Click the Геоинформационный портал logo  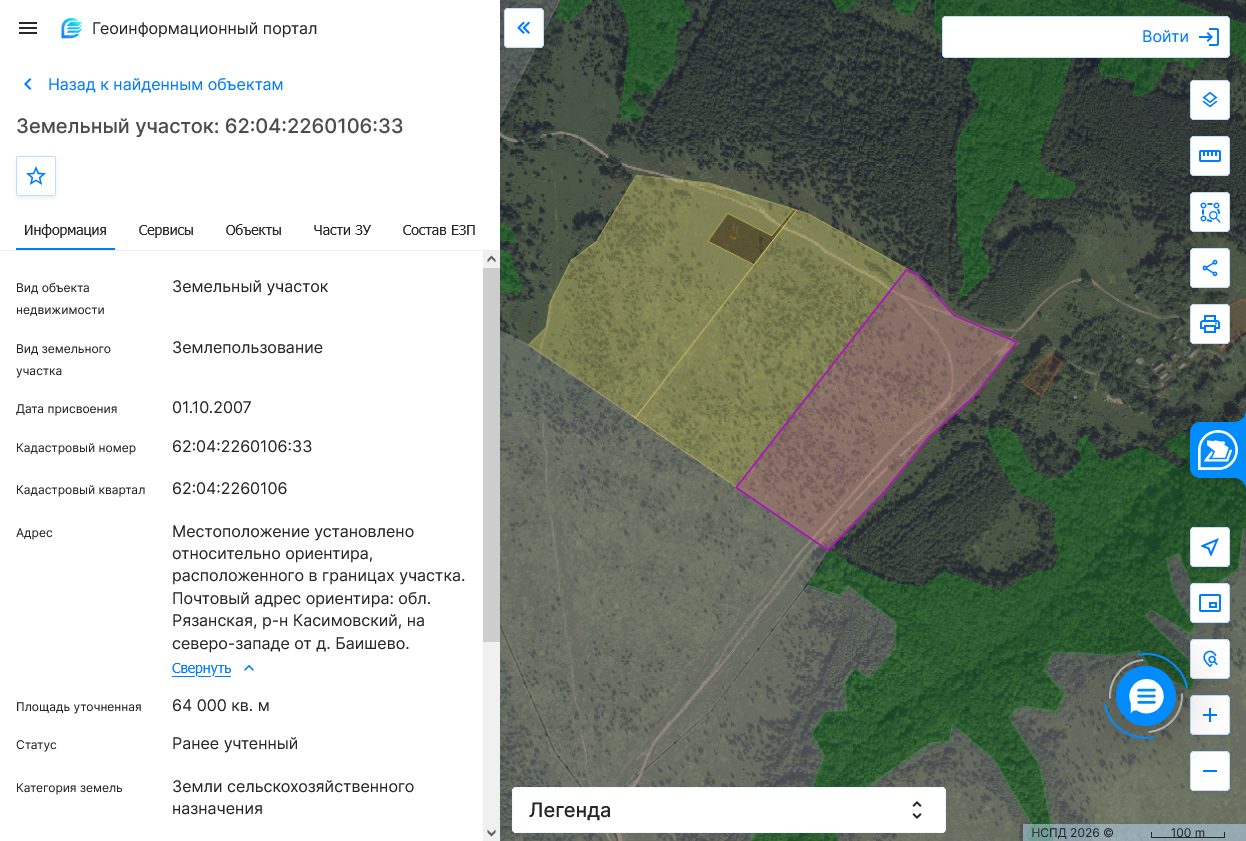(x=189, y=28)
